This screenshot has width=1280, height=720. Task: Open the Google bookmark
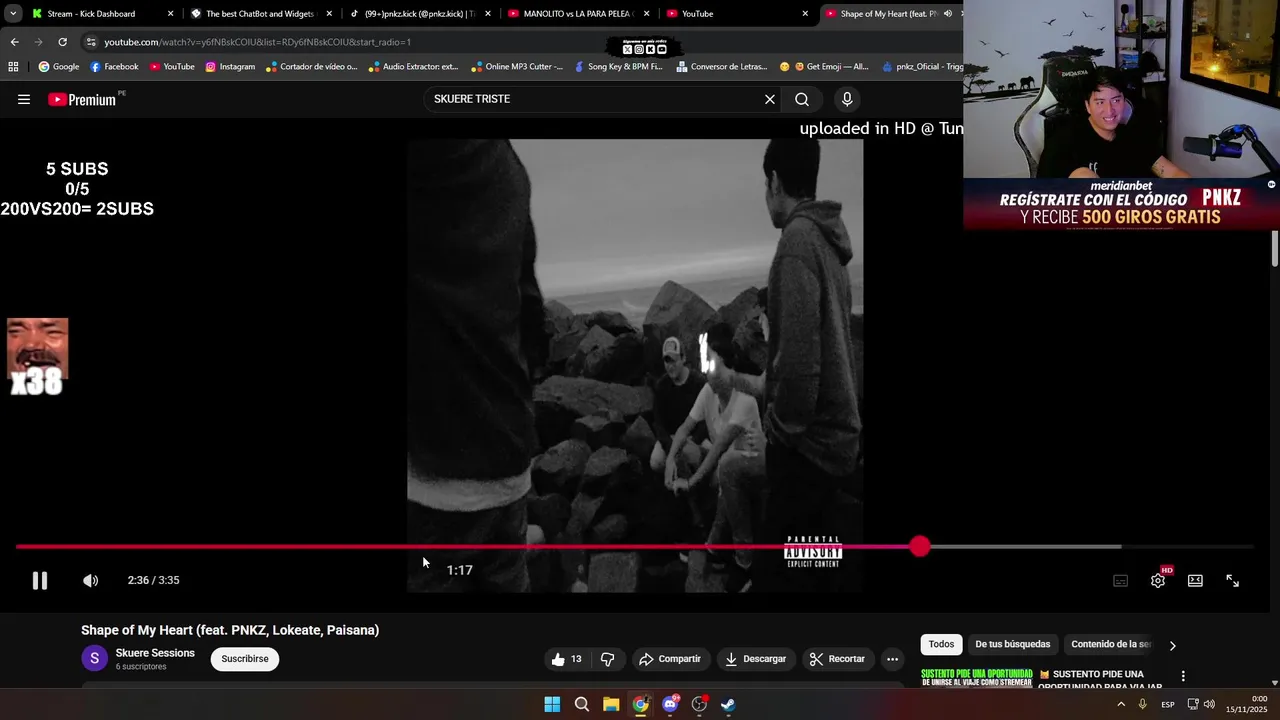59,67
